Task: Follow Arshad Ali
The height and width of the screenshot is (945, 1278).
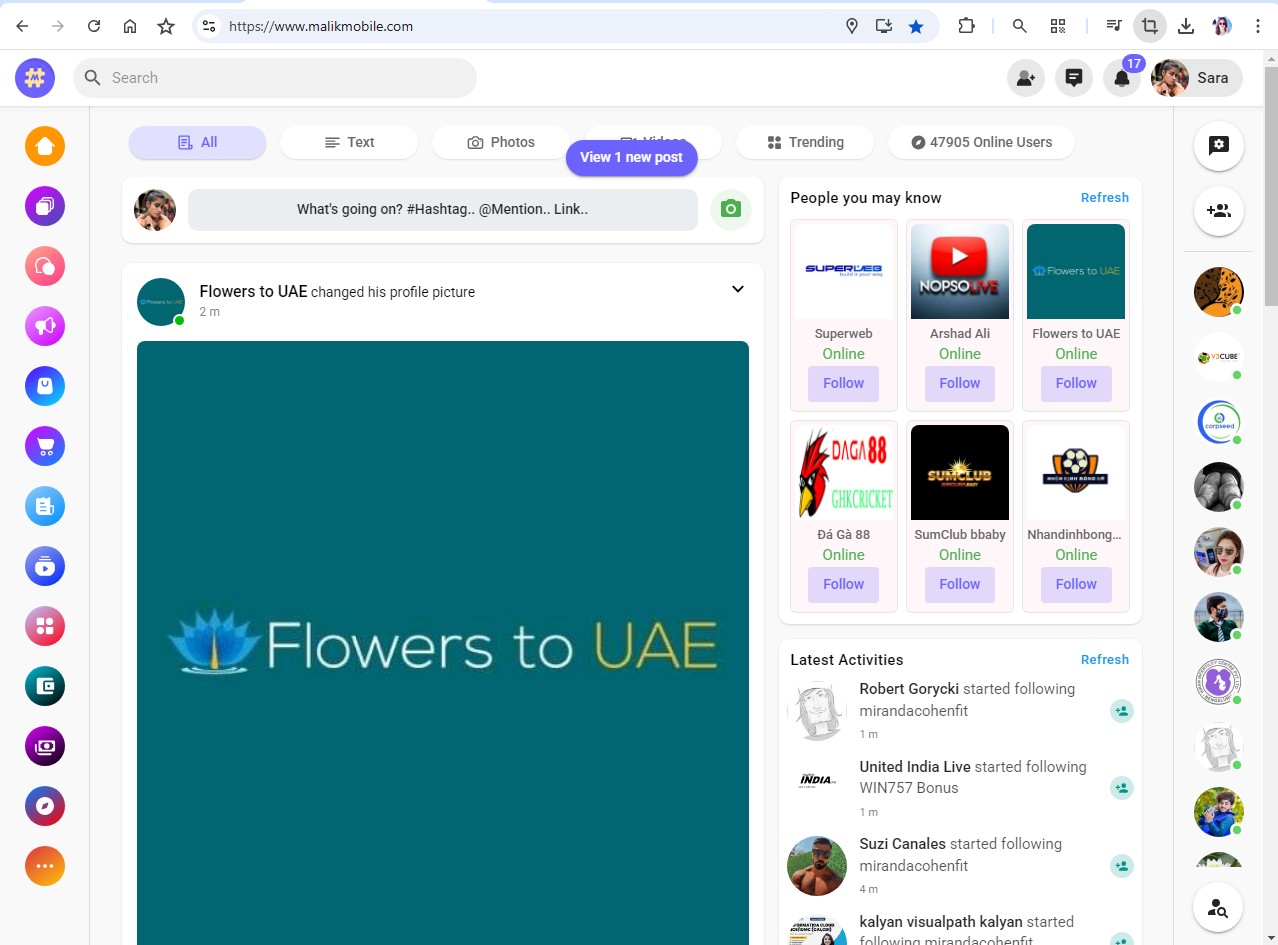Action: (960, 383)
